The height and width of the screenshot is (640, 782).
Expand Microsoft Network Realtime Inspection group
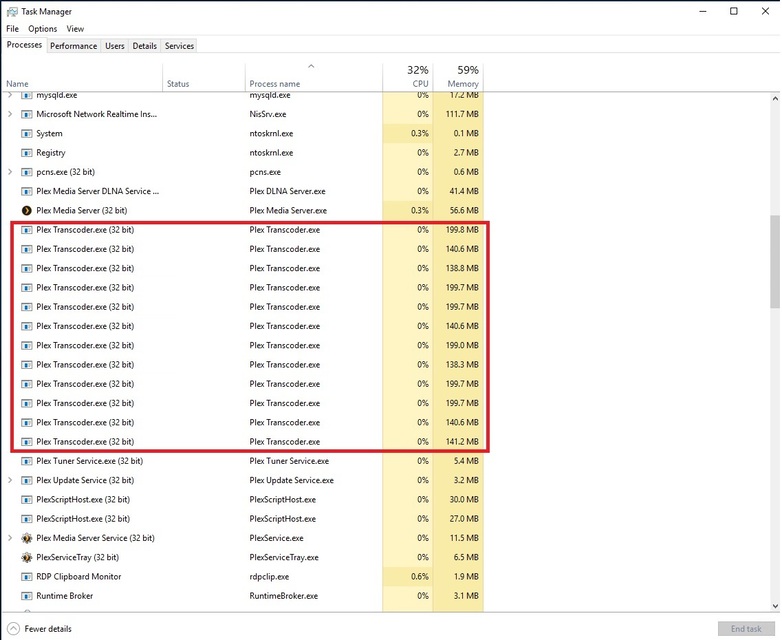click(10, 114)
